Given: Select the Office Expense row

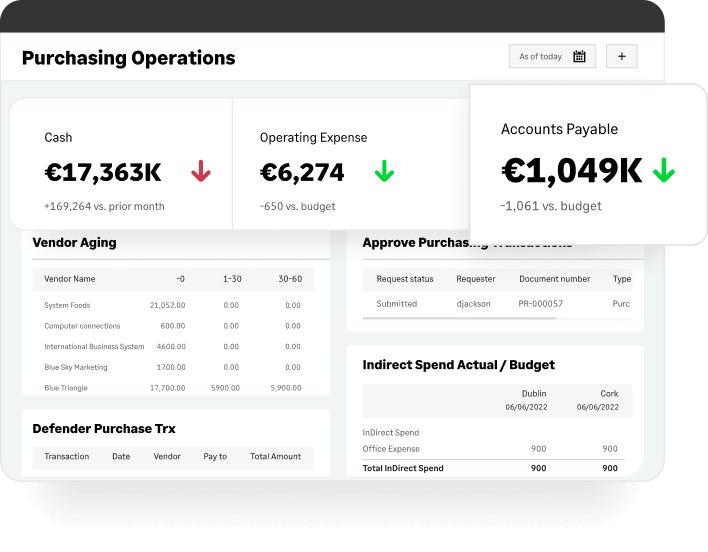Looking at the screenshot, I should (493, 449).
